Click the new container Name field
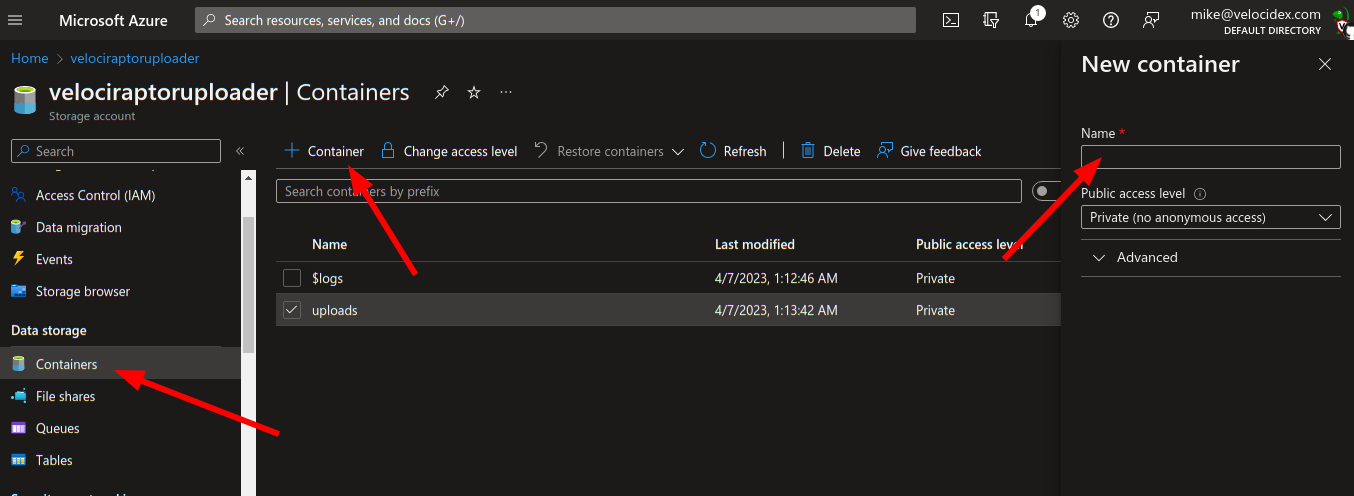Image resolution: width=1354 pixels, height=496 pixels. click(x=1210, y=157)
